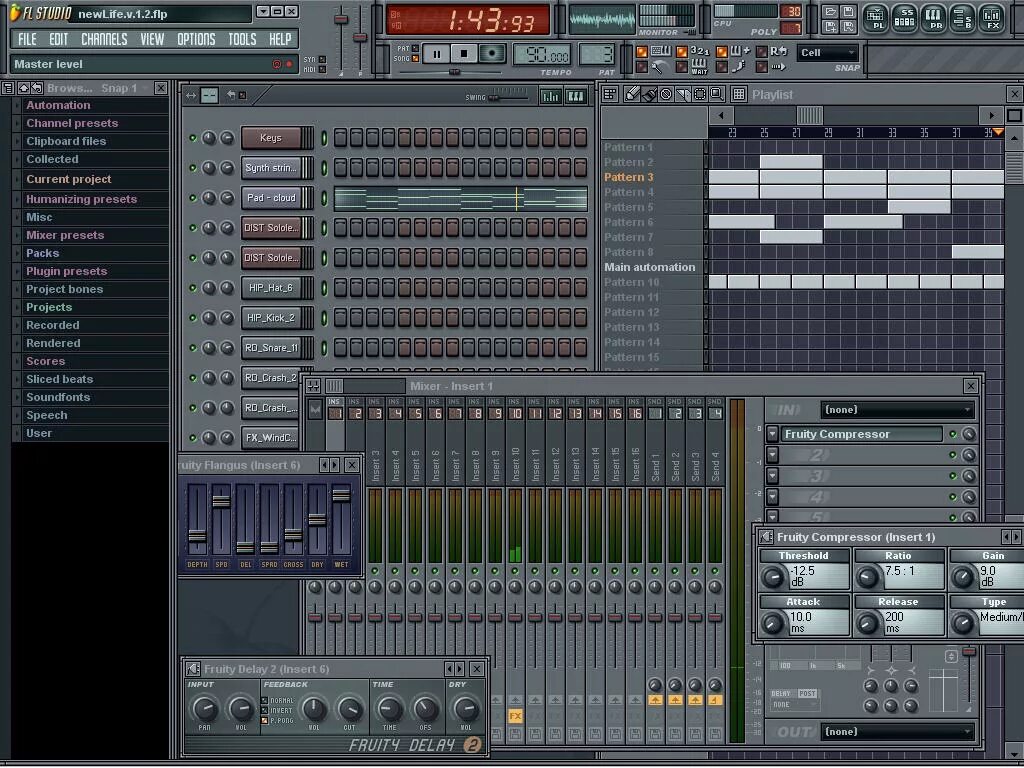Open keyboard editor in step sequencer

pyautogui.click(x=575, y=97)
